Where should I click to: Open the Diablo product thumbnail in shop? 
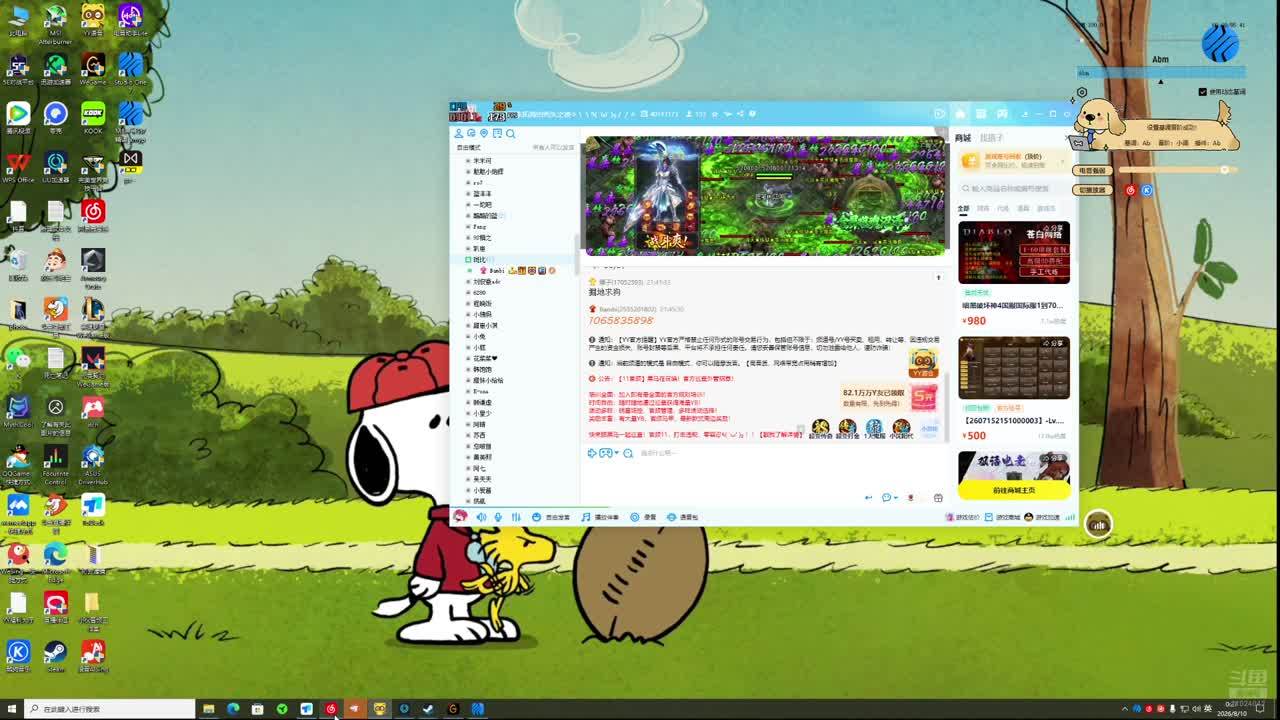(x=1014, y=253)
